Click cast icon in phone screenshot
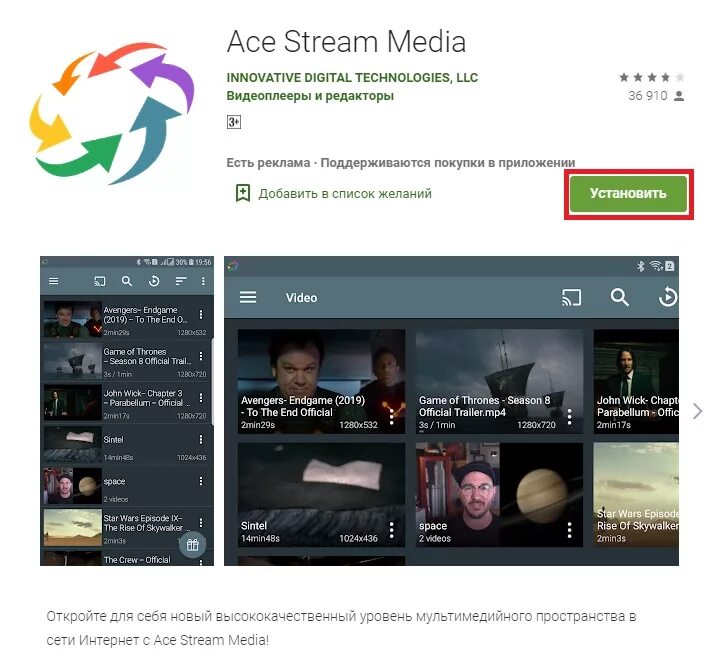Screen dimensions: 716x667 100,281
